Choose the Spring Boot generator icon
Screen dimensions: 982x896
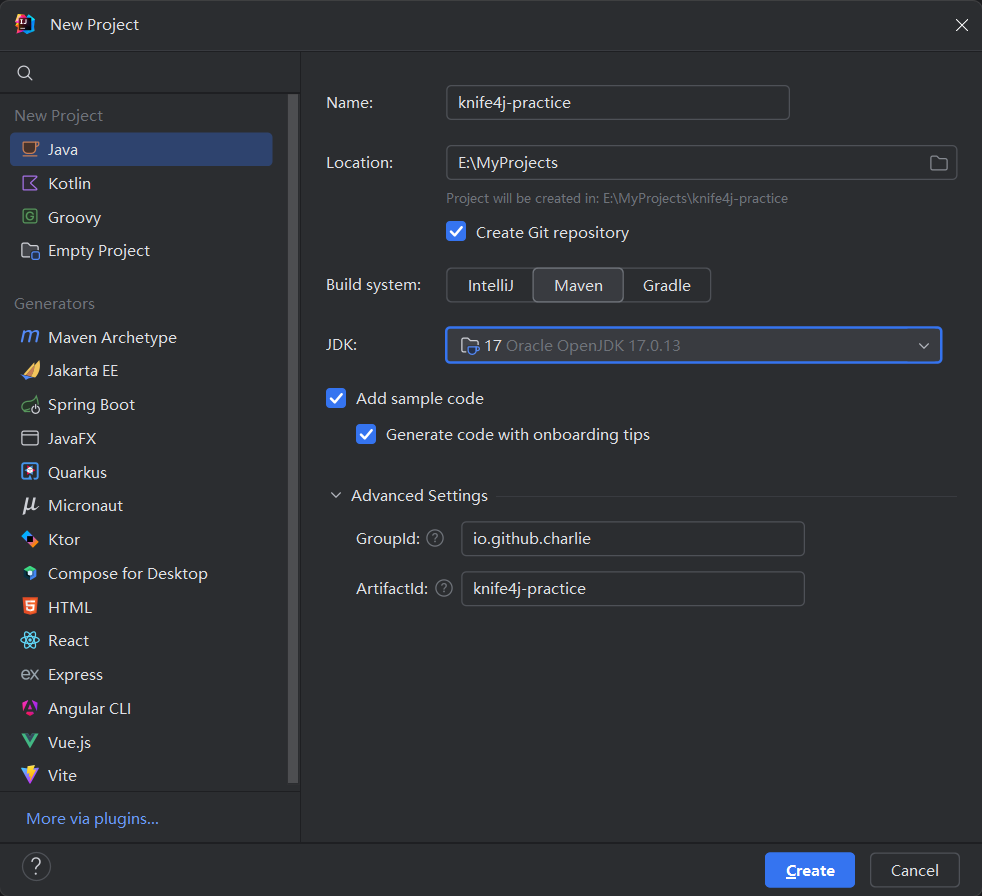(30, 404)
